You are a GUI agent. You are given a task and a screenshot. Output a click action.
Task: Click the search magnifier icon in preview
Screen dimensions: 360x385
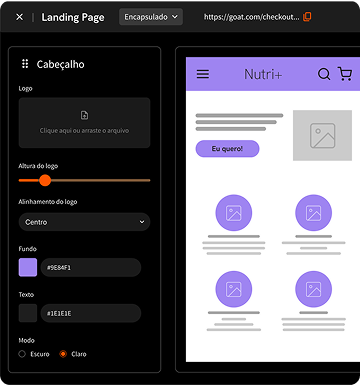[324, 74]
